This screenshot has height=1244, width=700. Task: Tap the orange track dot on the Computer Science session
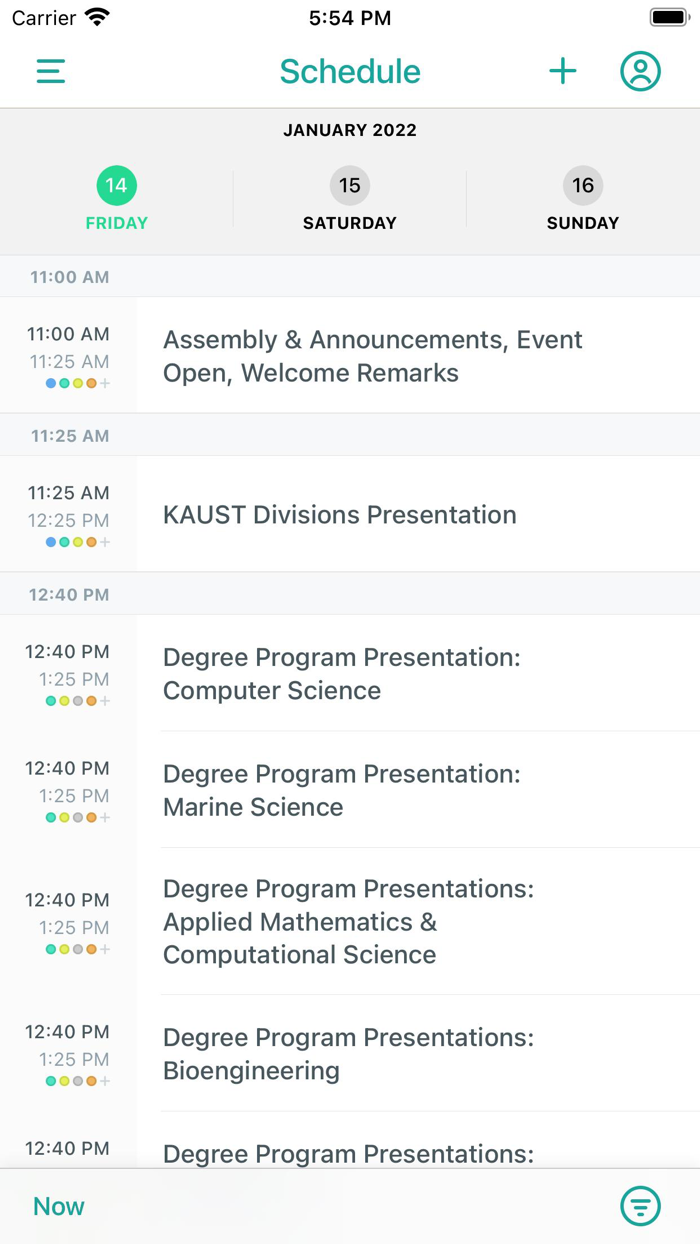click(x=91, y=701)
